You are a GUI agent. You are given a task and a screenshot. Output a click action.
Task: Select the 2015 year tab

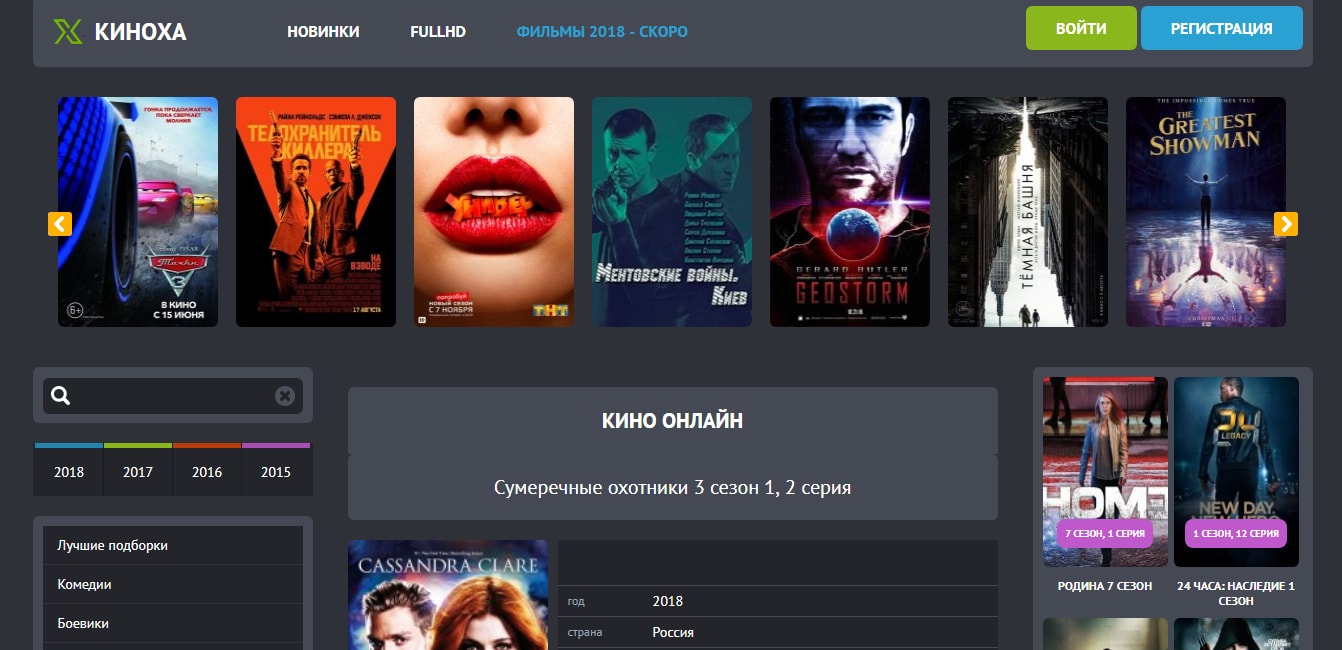pos(276,470)
